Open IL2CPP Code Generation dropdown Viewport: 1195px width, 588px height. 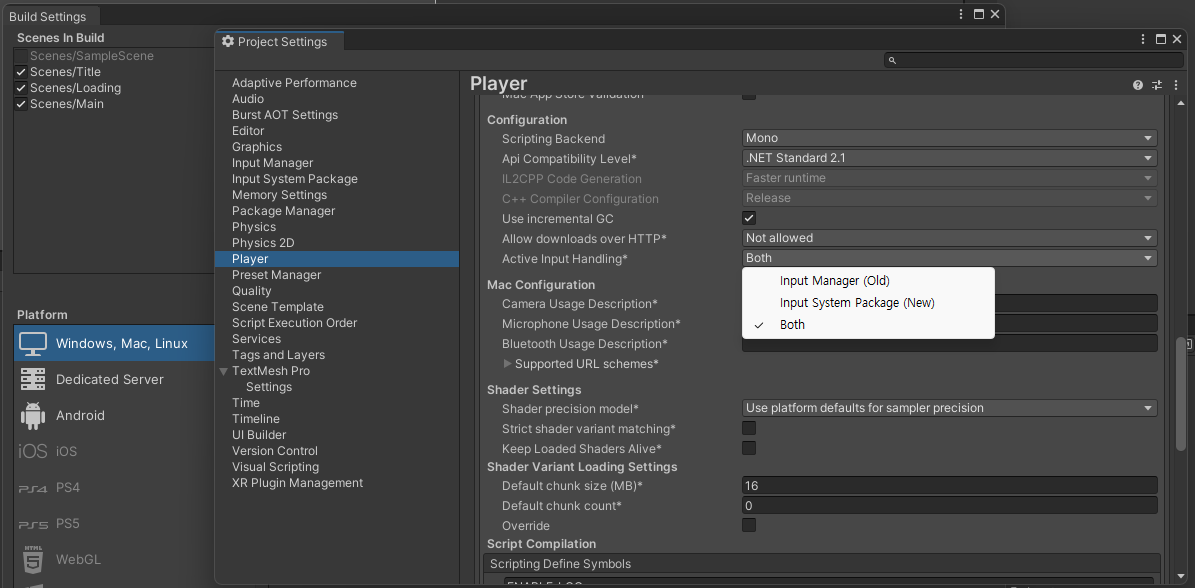(x=950, y=177)
